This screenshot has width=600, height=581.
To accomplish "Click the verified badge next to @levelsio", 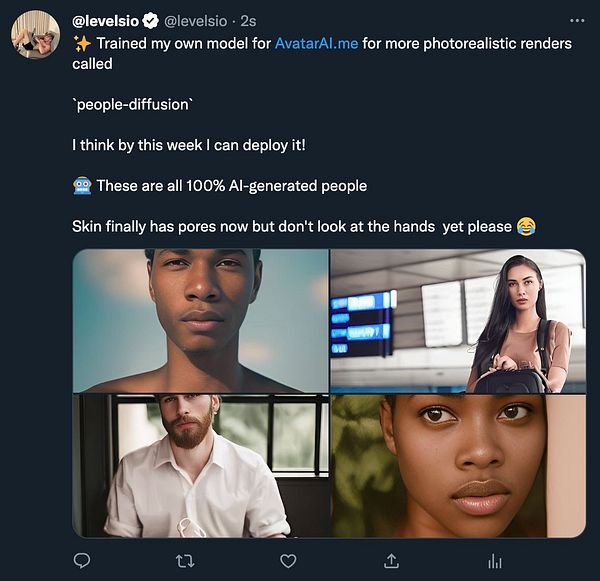I will point(149,20).
